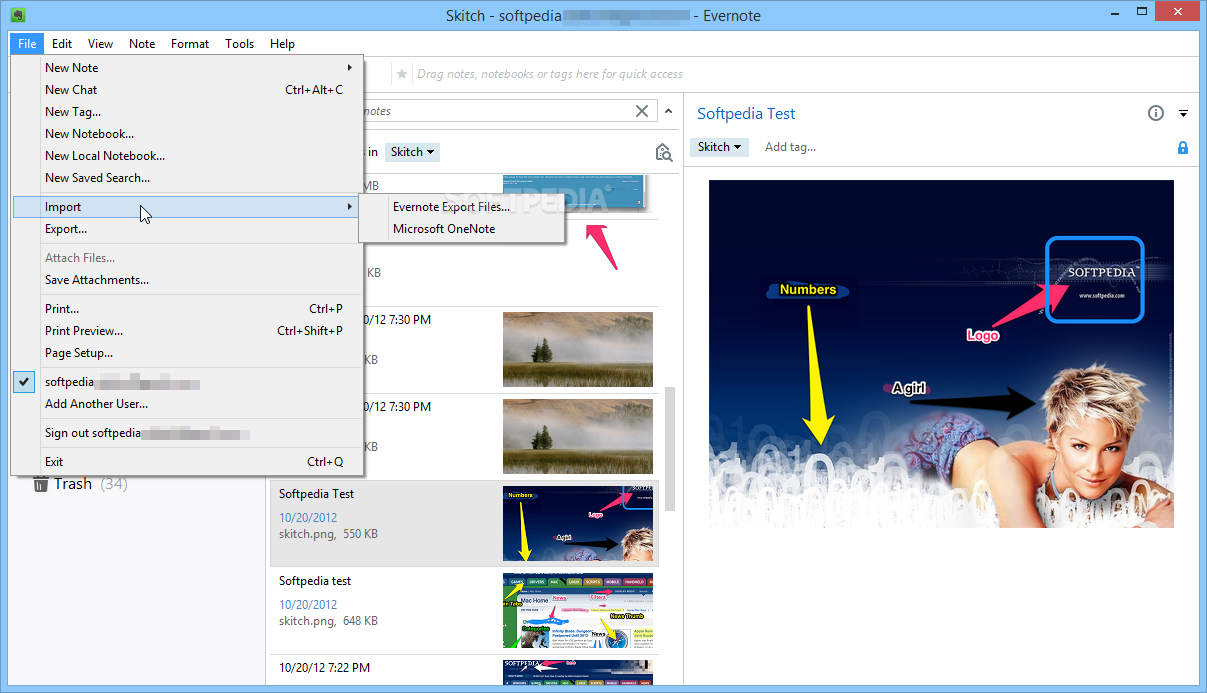This screenshot has height=693, width=1207.
Task: Open the Trash icon in sidebar
Action: click(x=41, y=484)
